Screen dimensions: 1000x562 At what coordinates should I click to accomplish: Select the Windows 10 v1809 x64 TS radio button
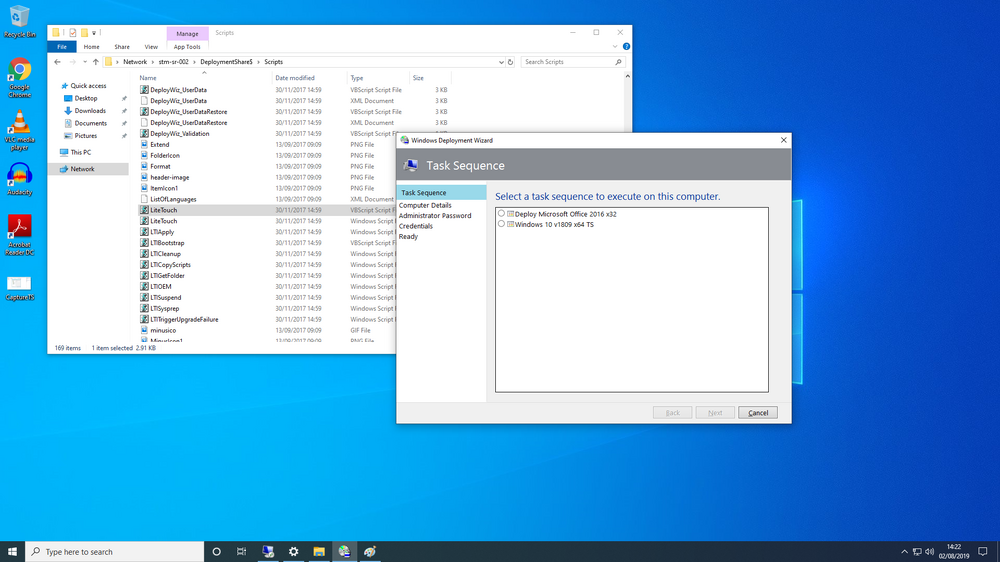(501, 224)
